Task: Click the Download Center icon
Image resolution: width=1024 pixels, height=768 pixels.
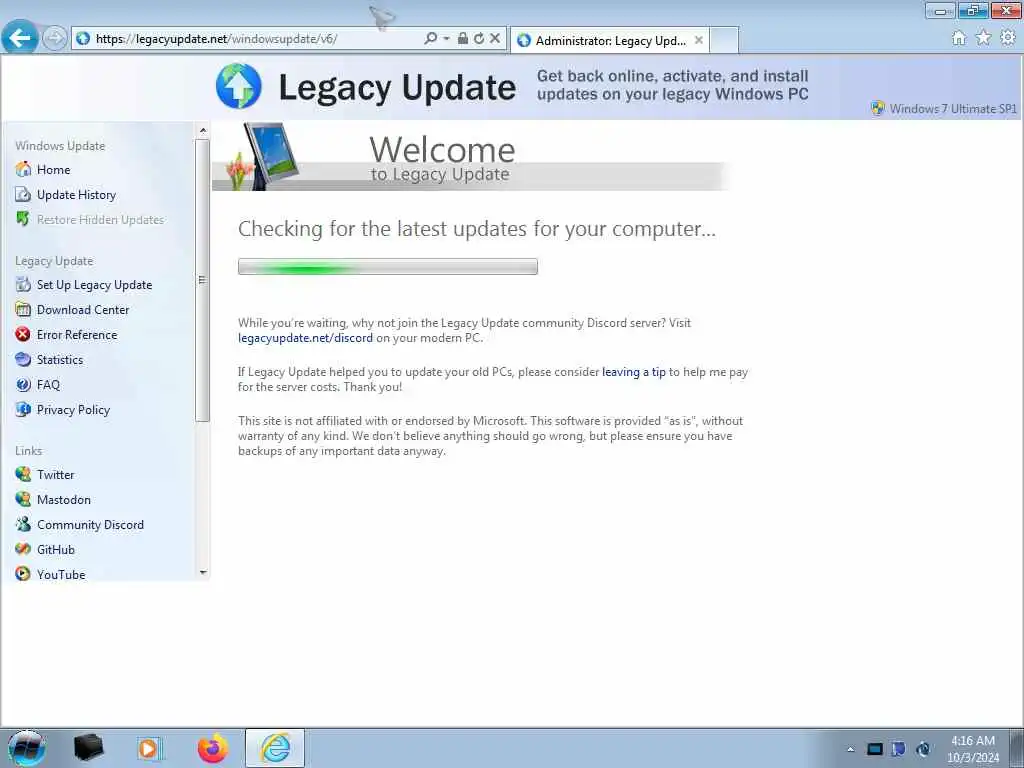Action: click(x=23, y=309)
